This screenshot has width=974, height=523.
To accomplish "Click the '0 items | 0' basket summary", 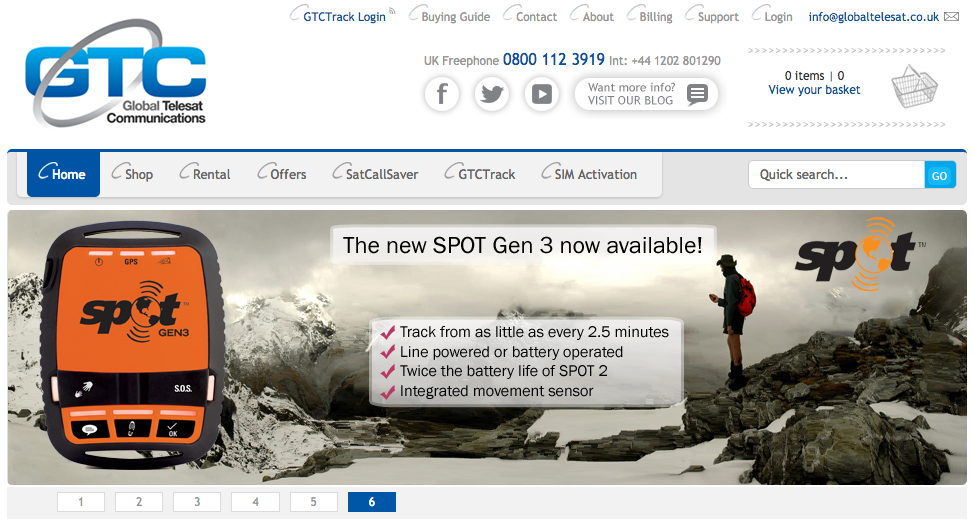I will coord(814,76).
